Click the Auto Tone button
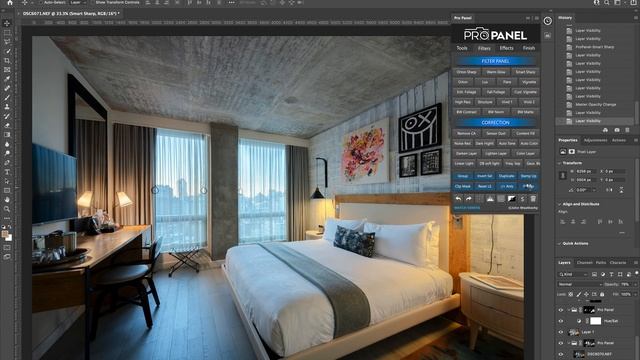The width and height of the screenshot is (640, 360). pos(507,144)
